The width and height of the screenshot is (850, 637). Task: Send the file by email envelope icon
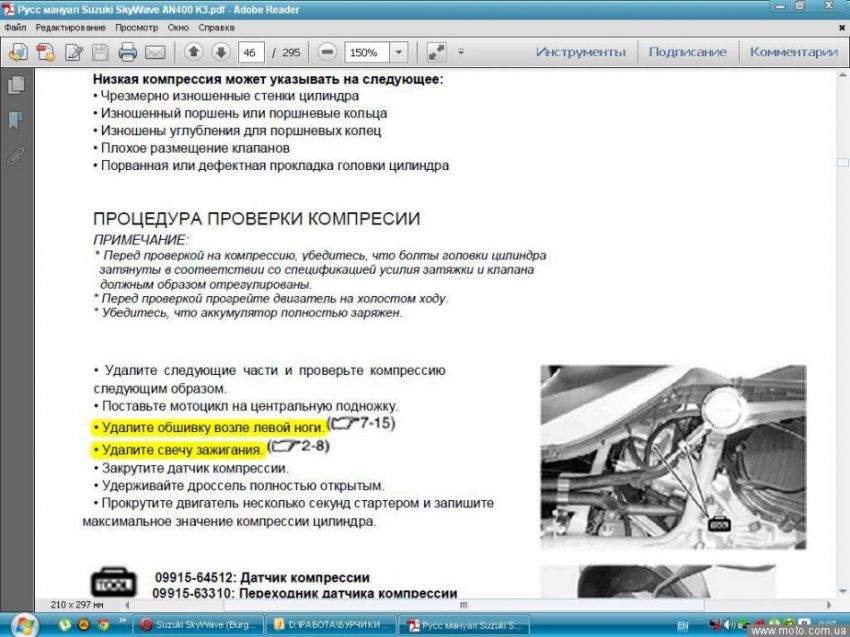coord(155,53)
